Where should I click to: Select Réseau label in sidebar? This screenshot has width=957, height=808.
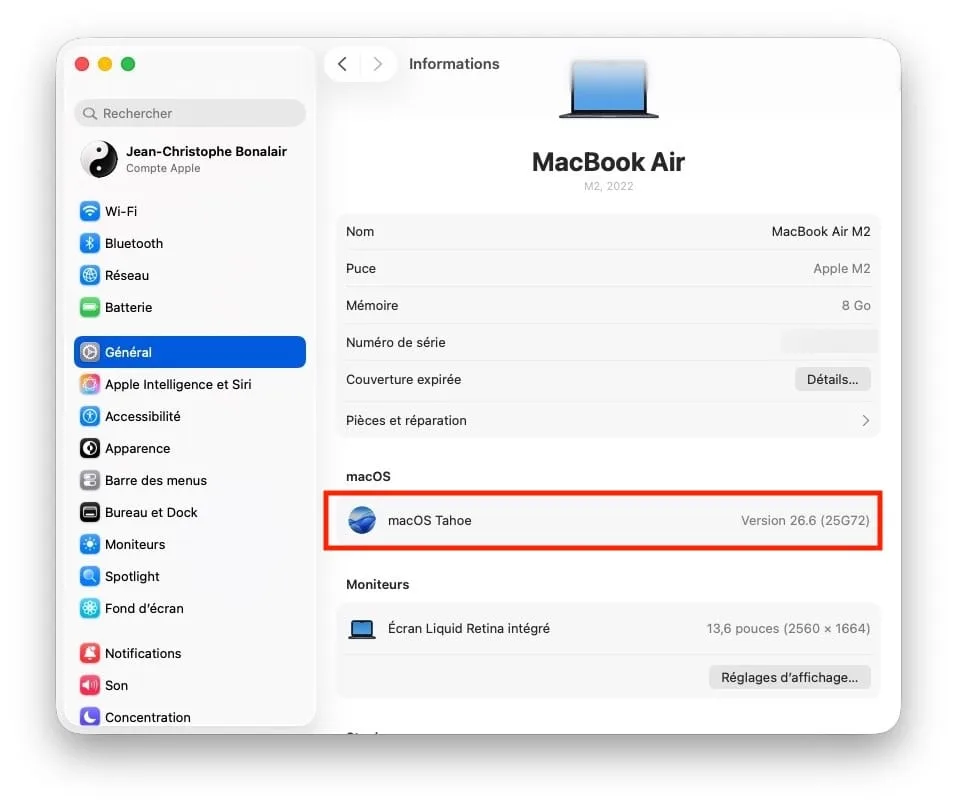pyautogui.click(x=127, y=275)
